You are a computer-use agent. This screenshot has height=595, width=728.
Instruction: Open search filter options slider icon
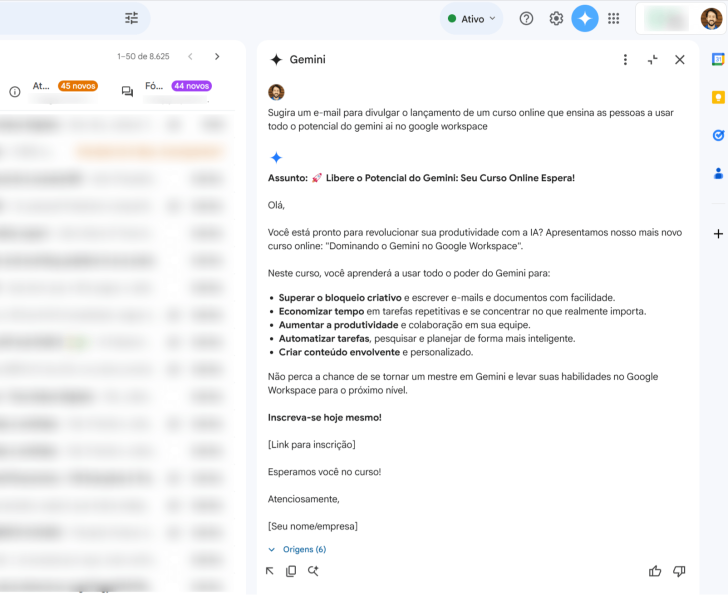pyautogui.click(x=131, y=18)
